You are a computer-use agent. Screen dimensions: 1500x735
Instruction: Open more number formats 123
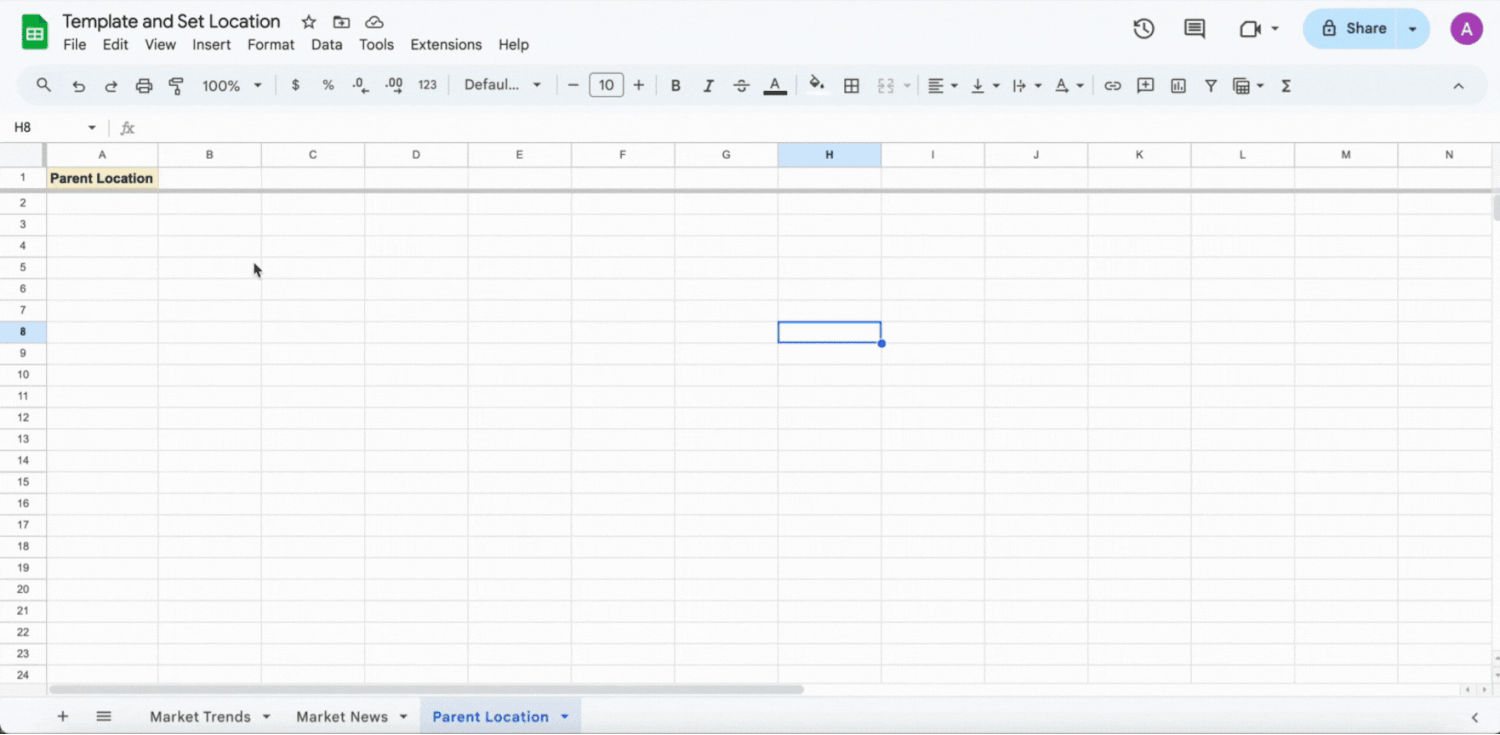click(x=427, y=86)
